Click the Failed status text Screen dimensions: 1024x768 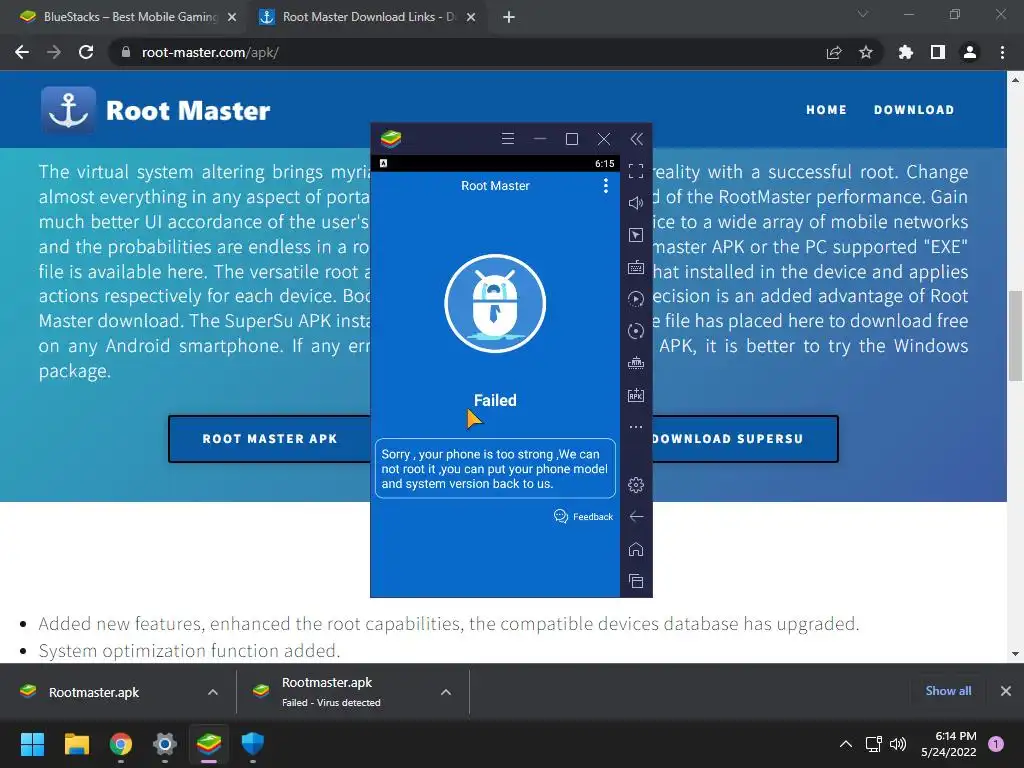tap(495, 400)
